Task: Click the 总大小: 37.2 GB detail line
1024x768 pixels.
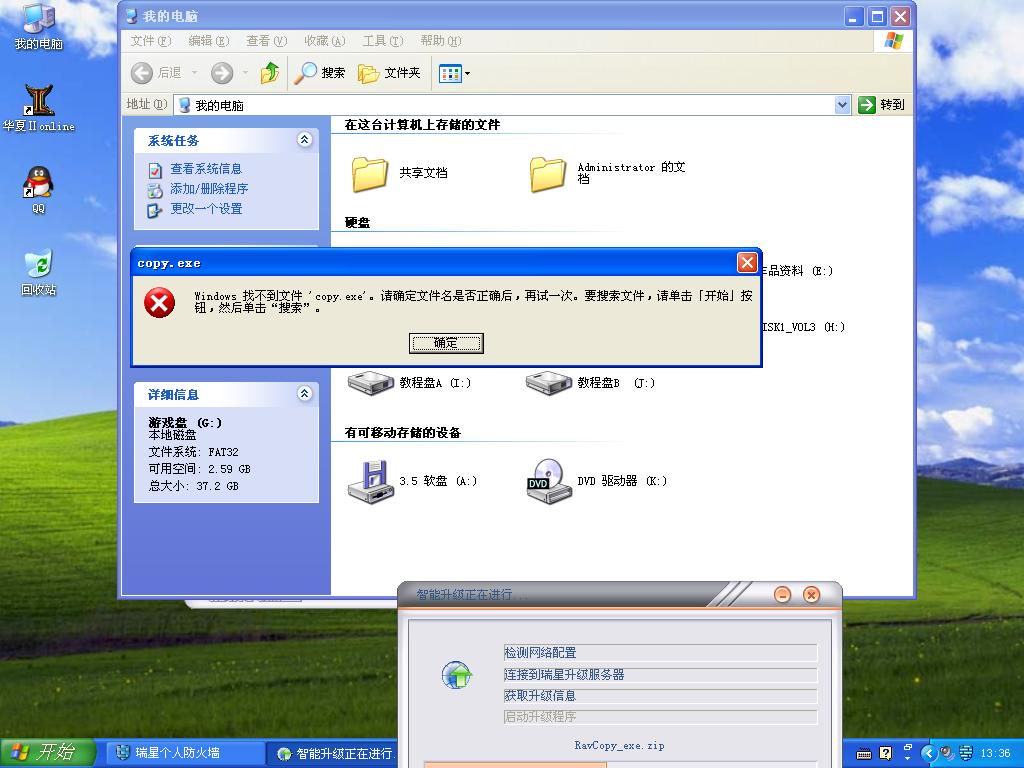Action: pyautogui.click(x=193, y=486)
